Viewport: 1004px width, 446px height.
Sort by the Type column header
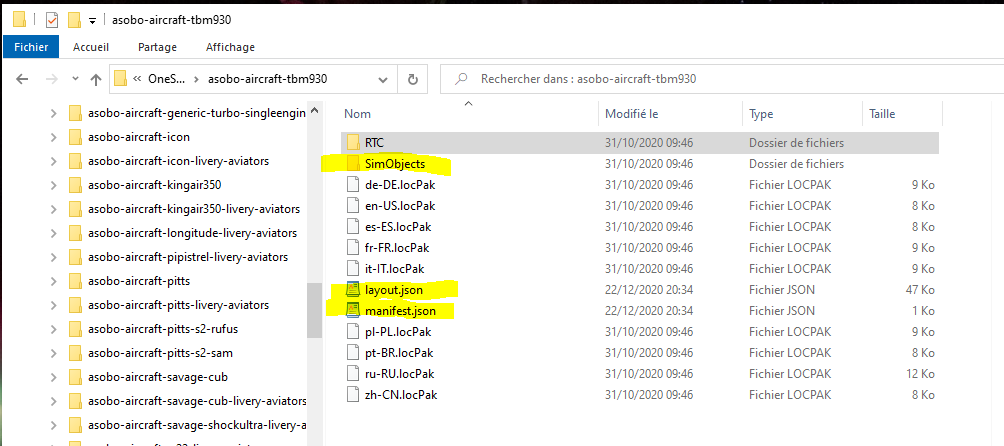click(x=761, y=114)
